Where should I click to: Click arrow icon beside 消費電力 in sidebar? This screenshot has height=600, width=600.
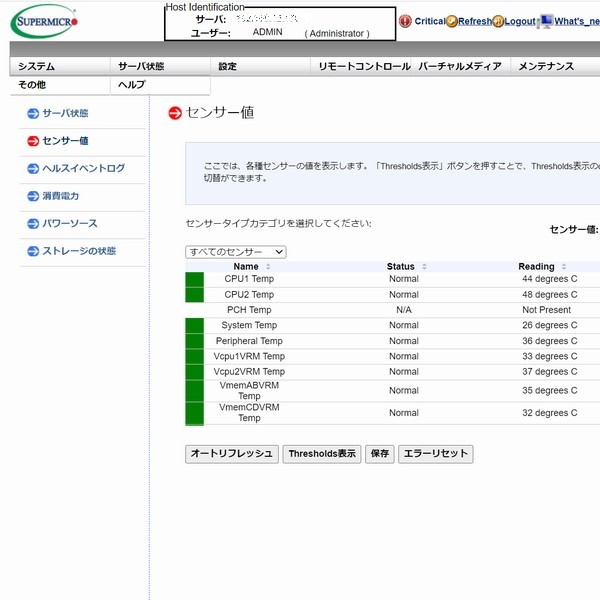[x=33, y=196]
